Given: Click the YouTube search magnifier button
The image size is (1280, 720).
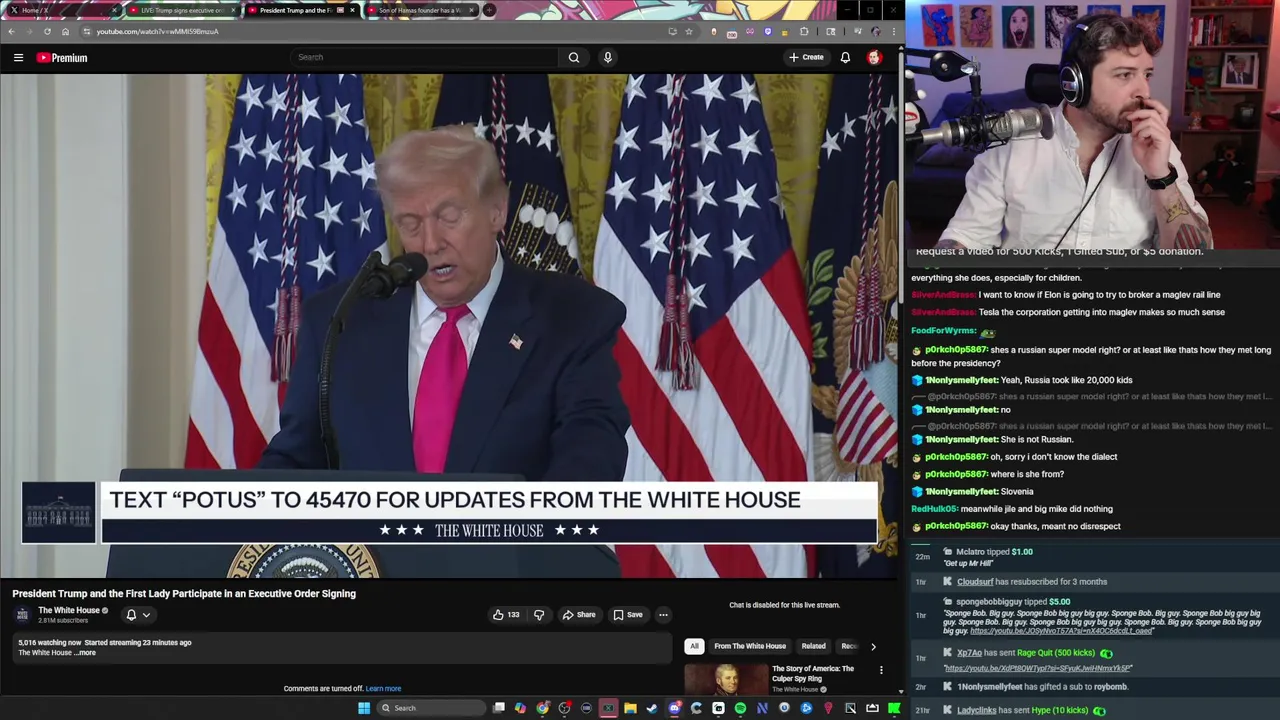Looking at the screenshot, I should click(574, 57).
